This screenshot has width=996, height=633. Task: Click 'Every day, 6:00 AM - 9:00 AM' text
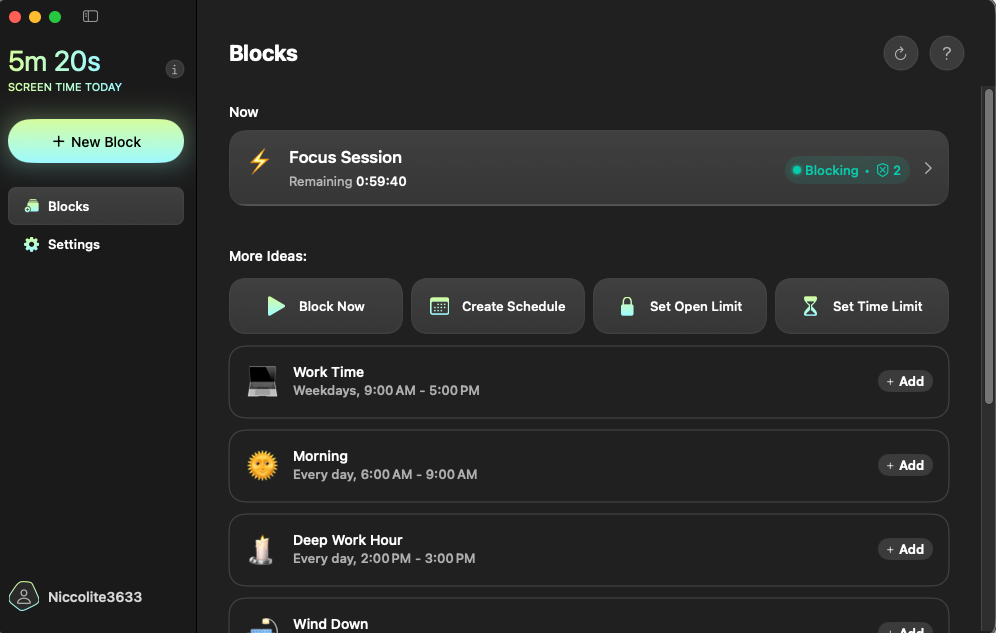point(385,474)
